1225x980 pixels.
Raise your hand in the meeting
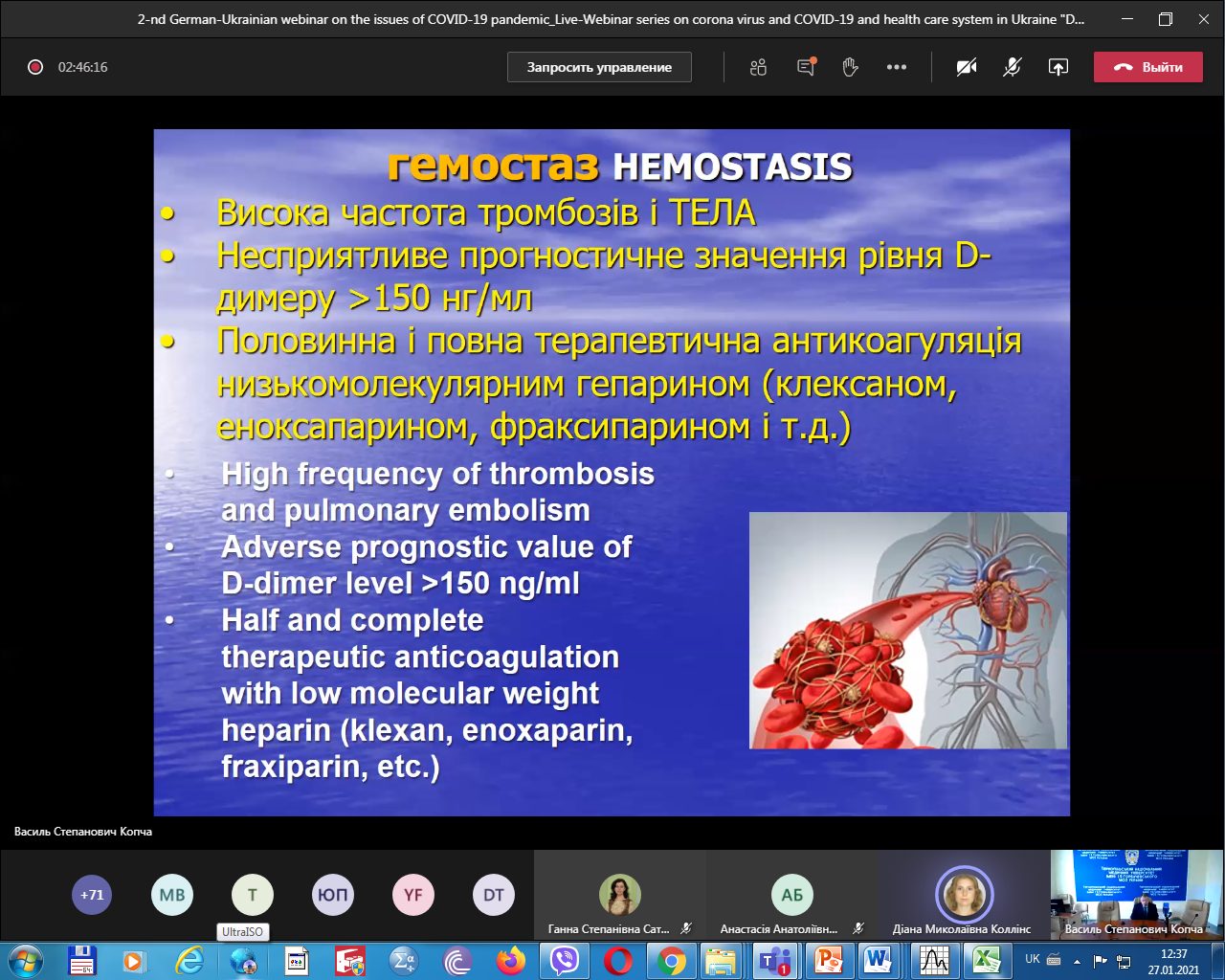coord(850,67)
